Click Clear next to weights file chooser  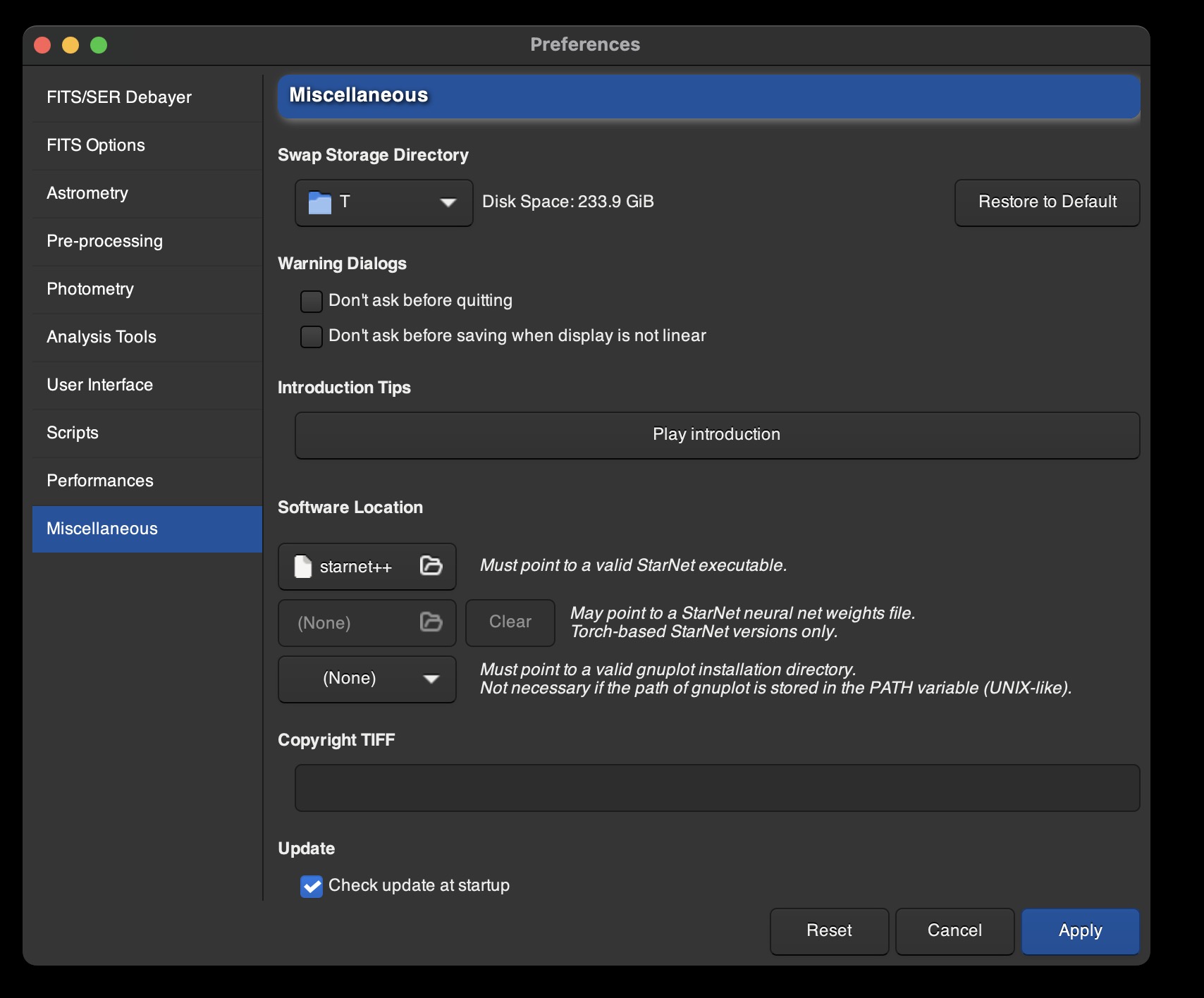tap(510, 623)
